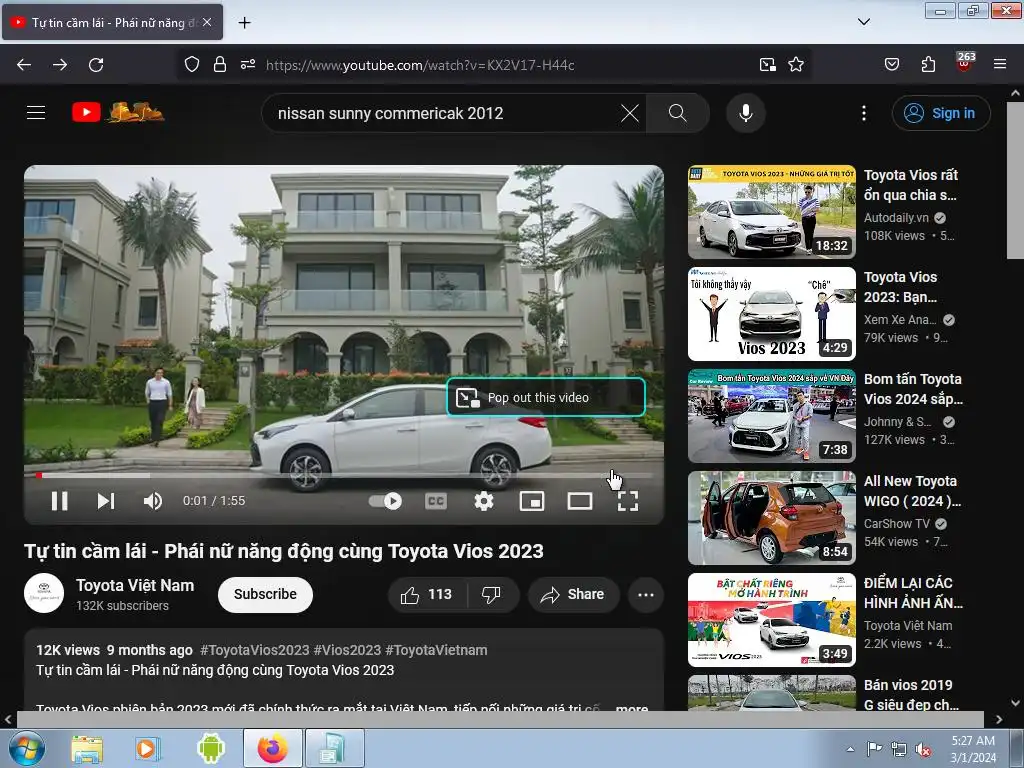Toggle closed captions CC
Image resolution: width=1024 pixels, height=768 pixels.
coord(436,501)
